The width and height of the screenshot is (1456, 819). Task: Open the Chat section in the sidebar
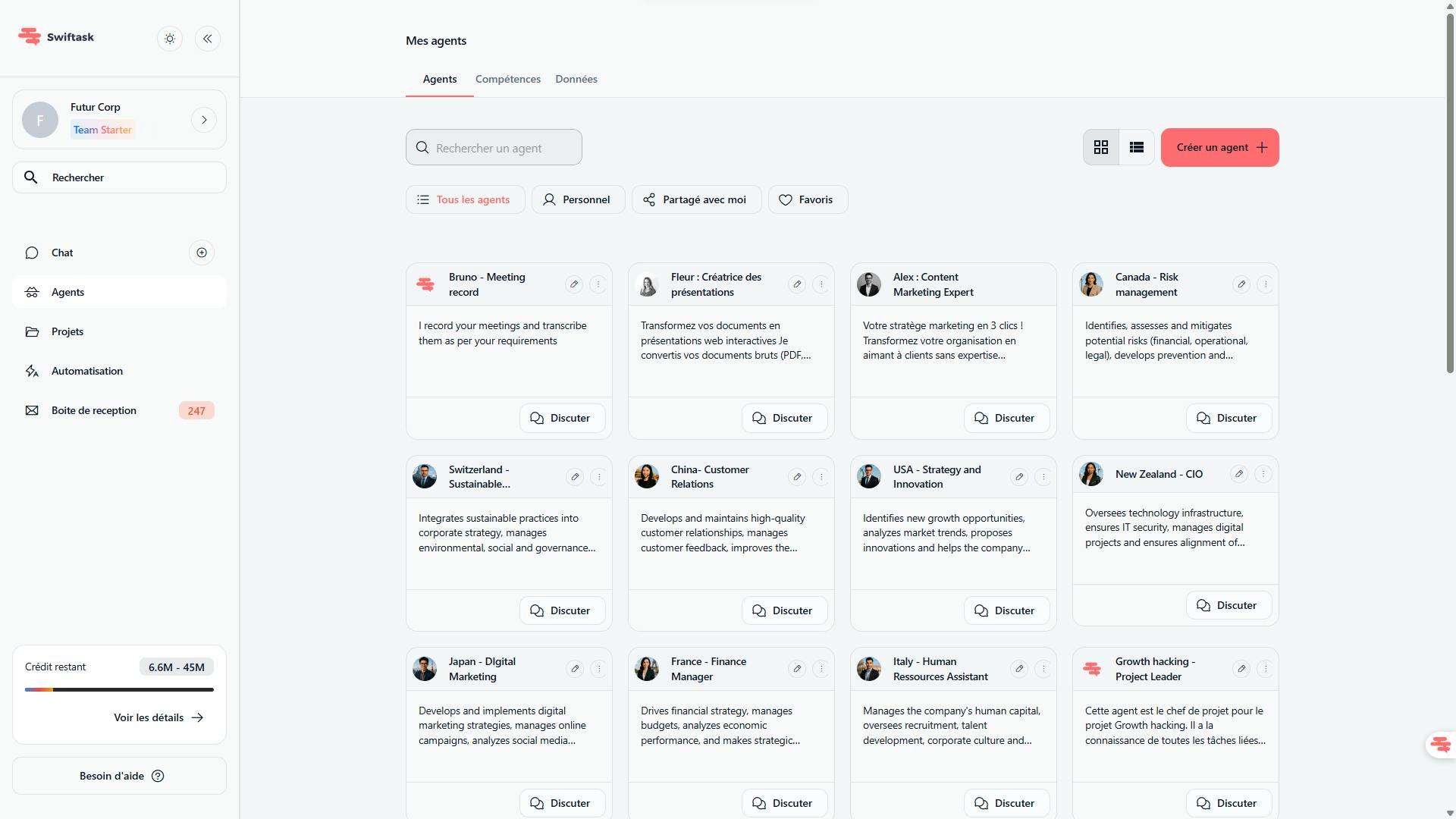pos(62,253)
